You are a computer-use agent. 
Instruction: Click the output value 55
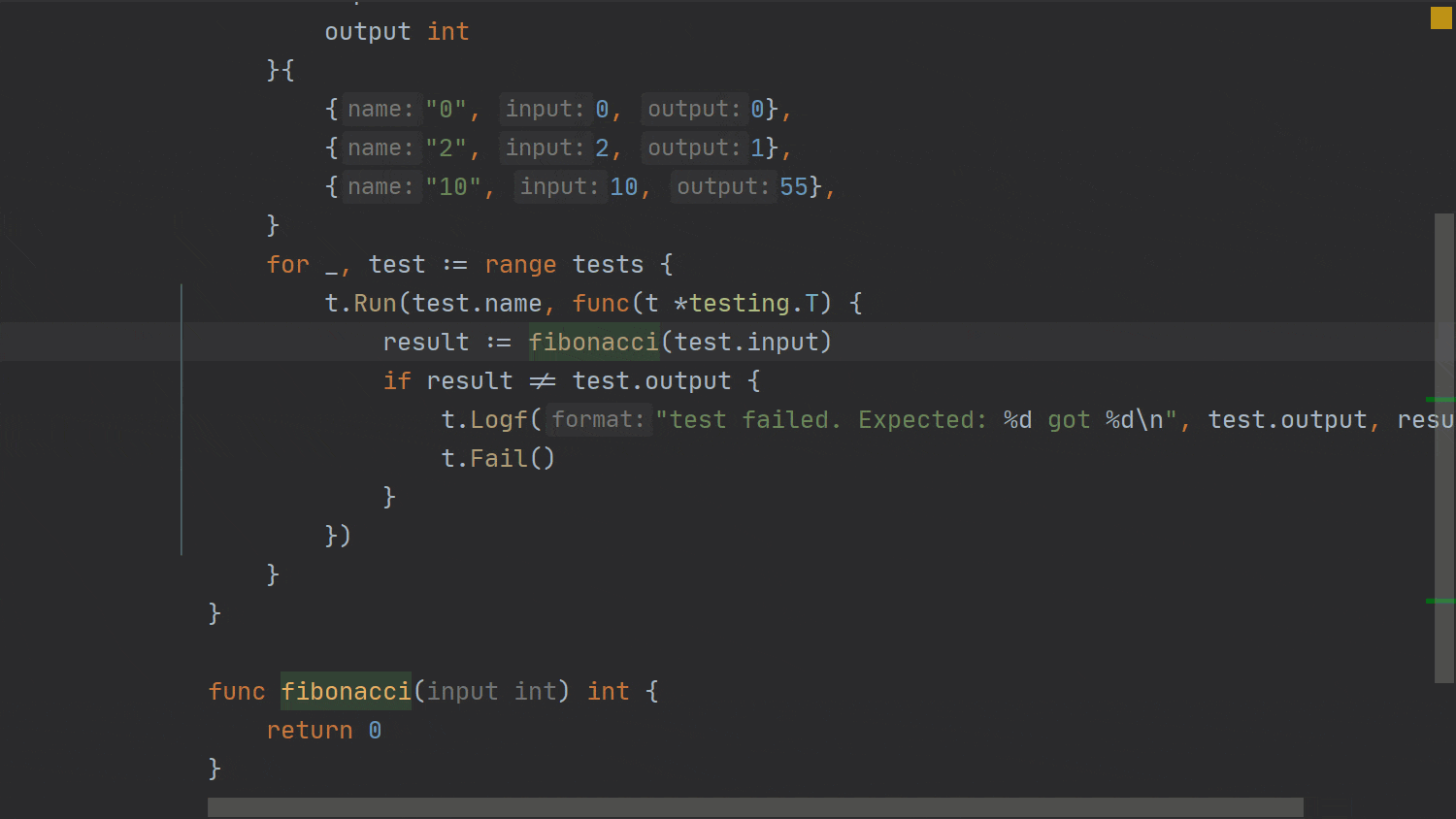tap(793, 186)
